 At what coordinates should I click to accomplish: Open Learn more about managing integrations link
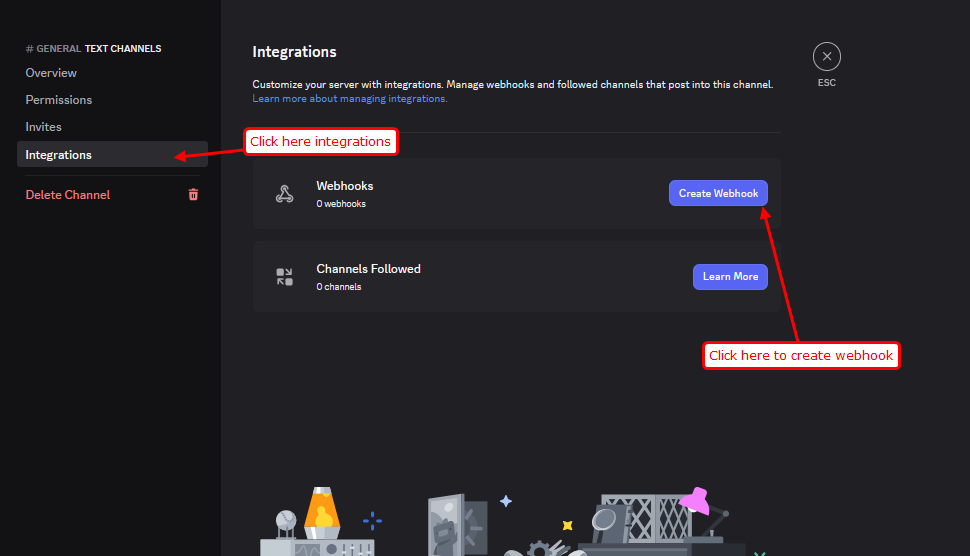[350, 98]
